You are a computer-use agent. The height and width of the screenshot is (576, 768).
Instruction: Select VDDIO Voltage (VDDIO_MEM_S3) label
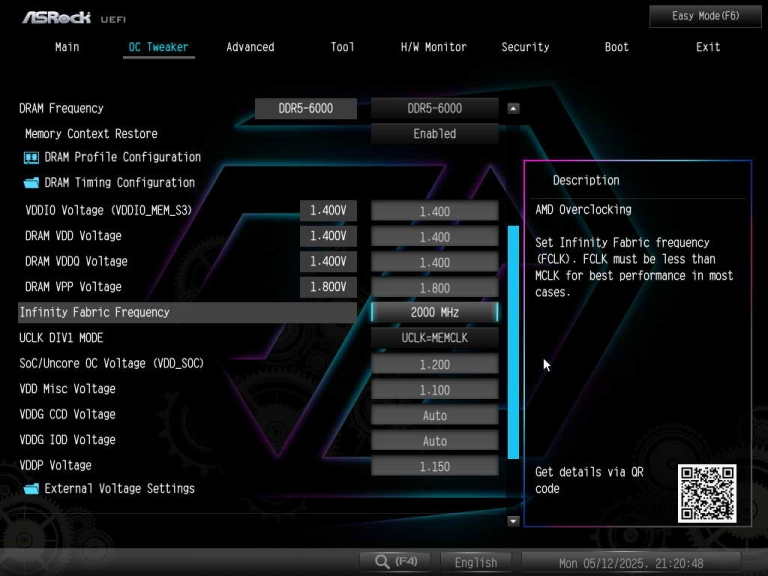108,211
